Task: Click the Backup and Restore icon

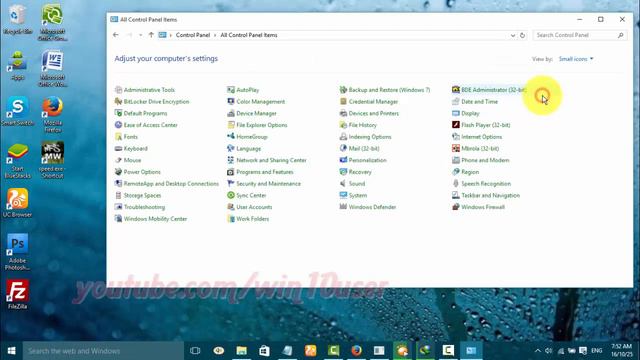Action: (343, 90)
